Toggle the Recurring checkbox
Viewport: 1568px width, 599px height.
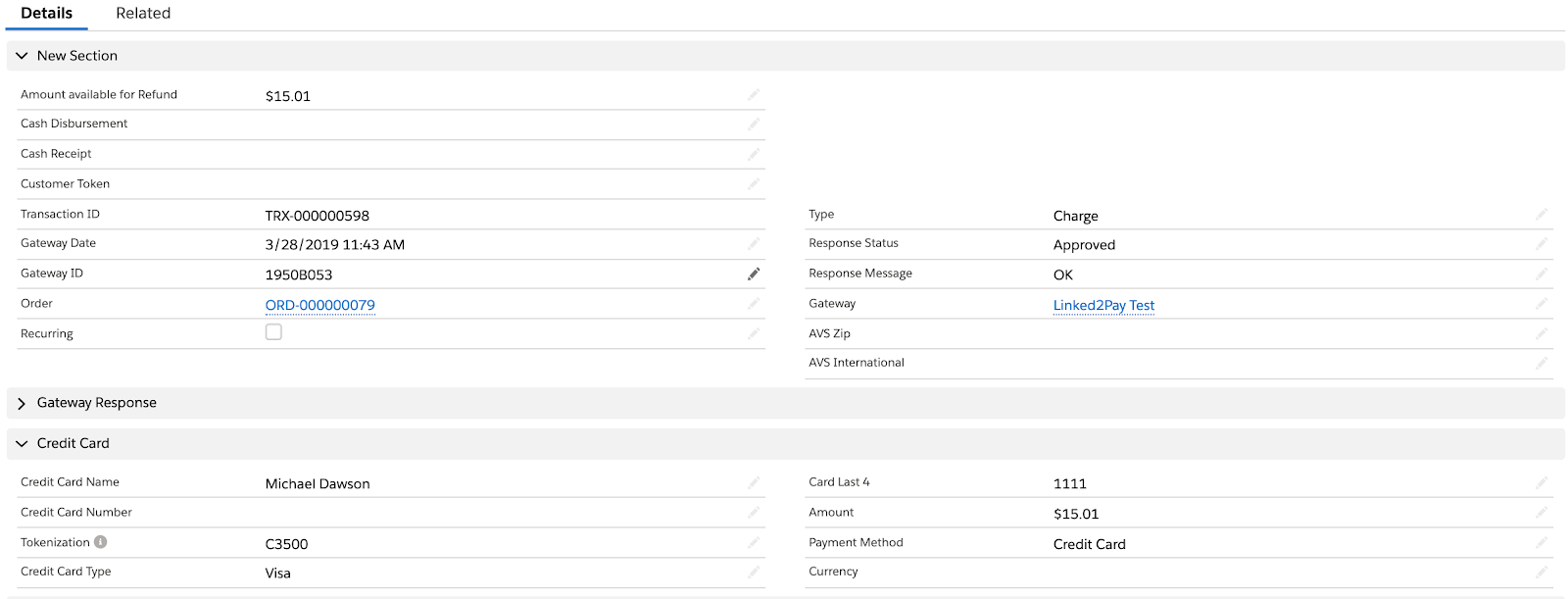click(x=273, y=332)
